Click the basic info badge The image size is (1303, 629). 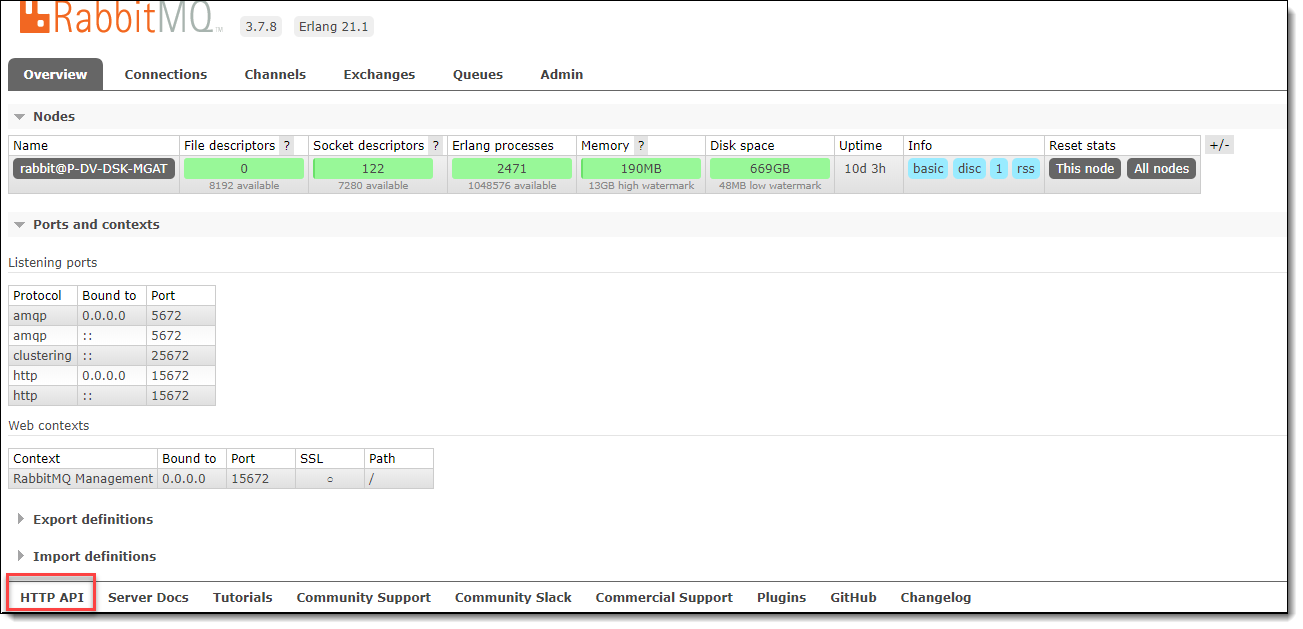[928, 169]
